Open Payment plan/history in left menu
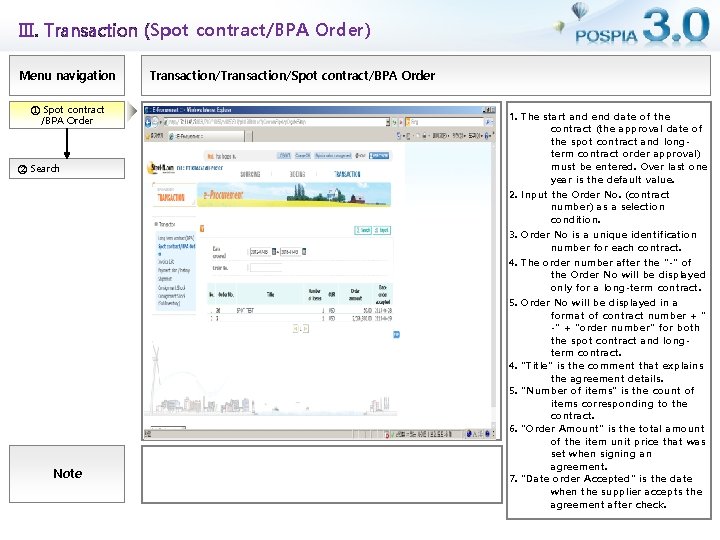 click(174, 270)
